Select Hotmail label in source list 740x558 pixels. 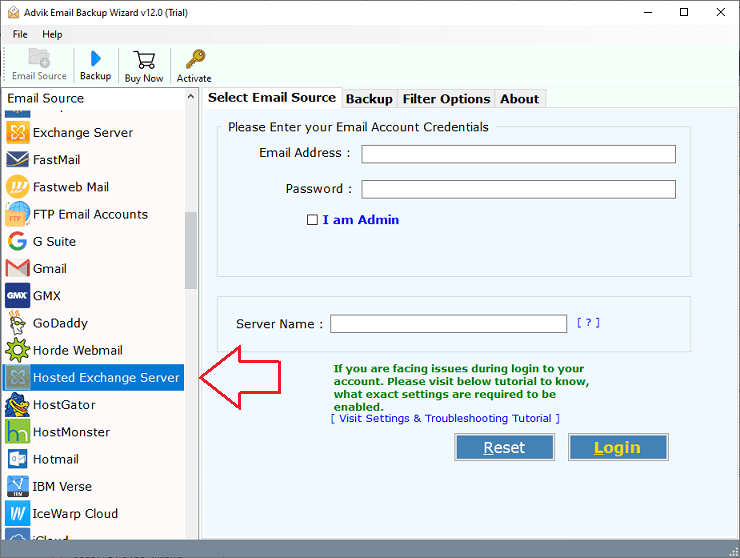(56, 459)
